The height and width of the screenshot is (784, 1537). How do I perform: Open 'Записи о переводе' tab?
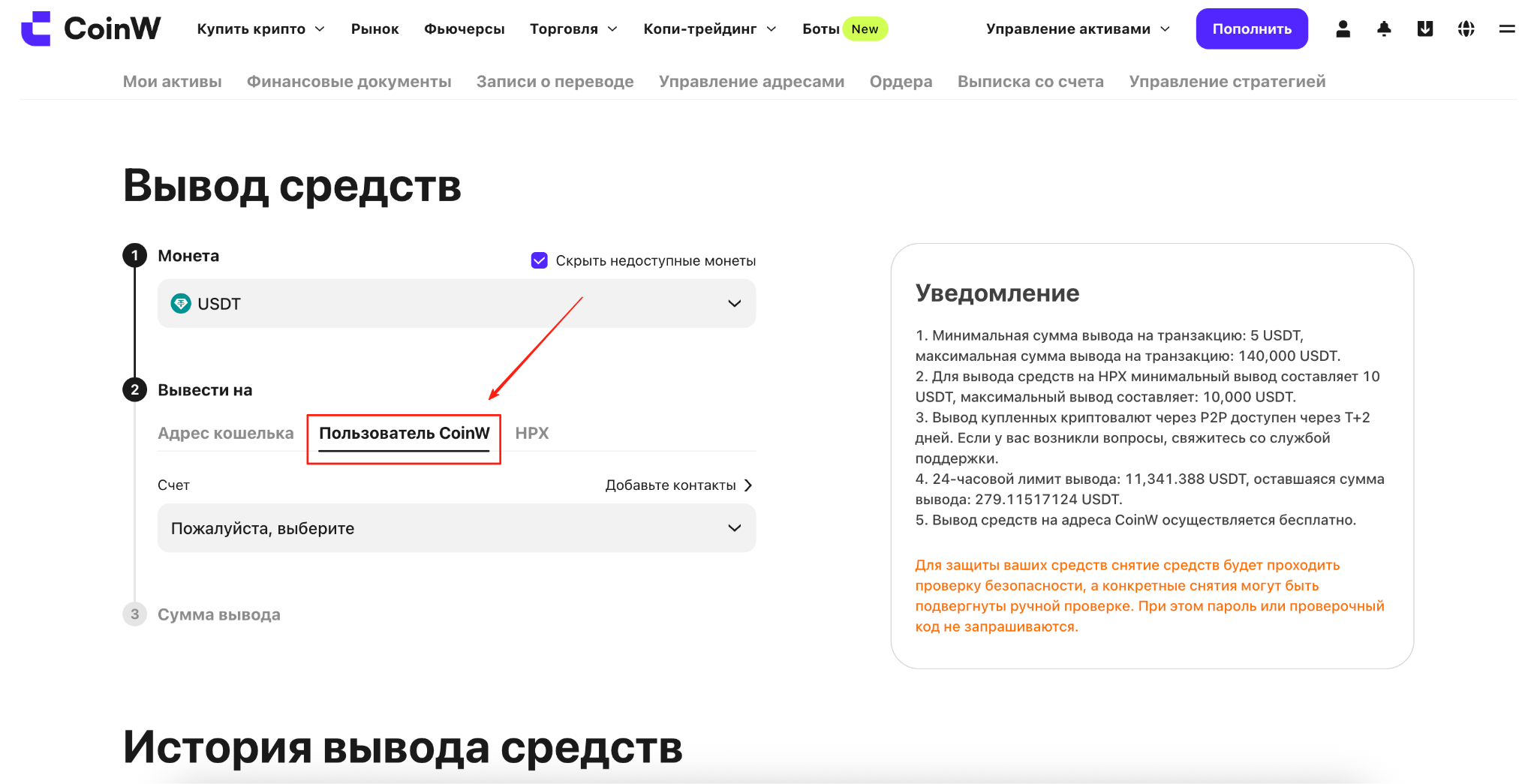coord(555,81)
